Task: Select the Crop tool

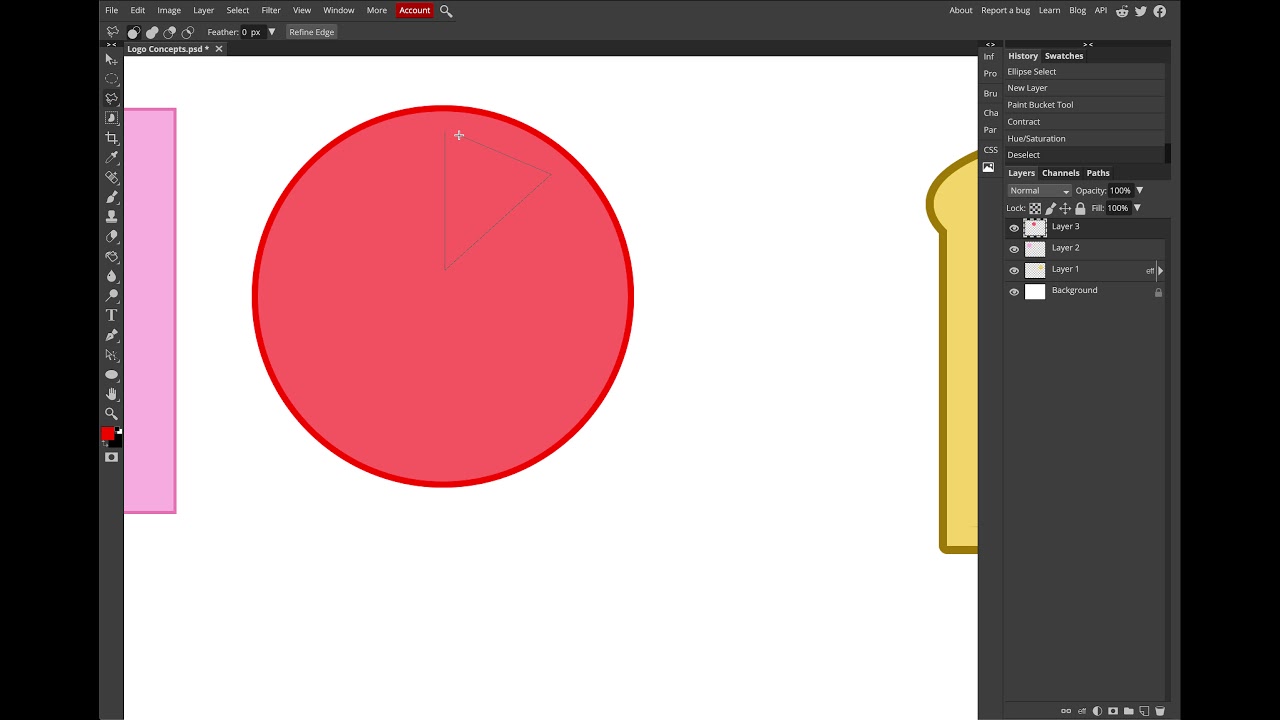Action: click(x=111, y=138)
